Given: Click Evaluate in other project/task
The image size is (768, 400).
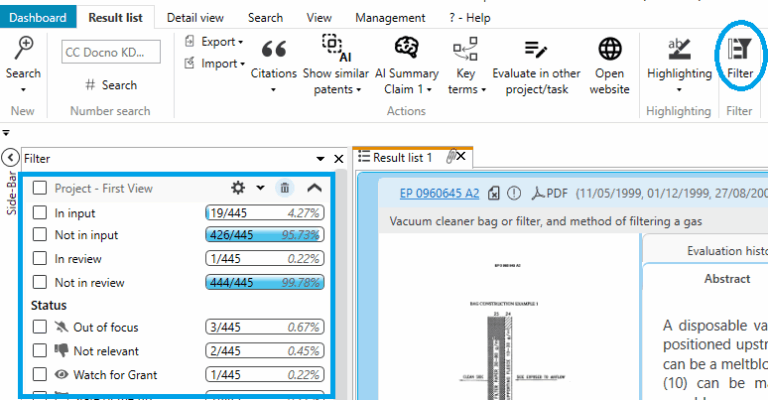Looking at the screenshot, I should pos(536,50).
